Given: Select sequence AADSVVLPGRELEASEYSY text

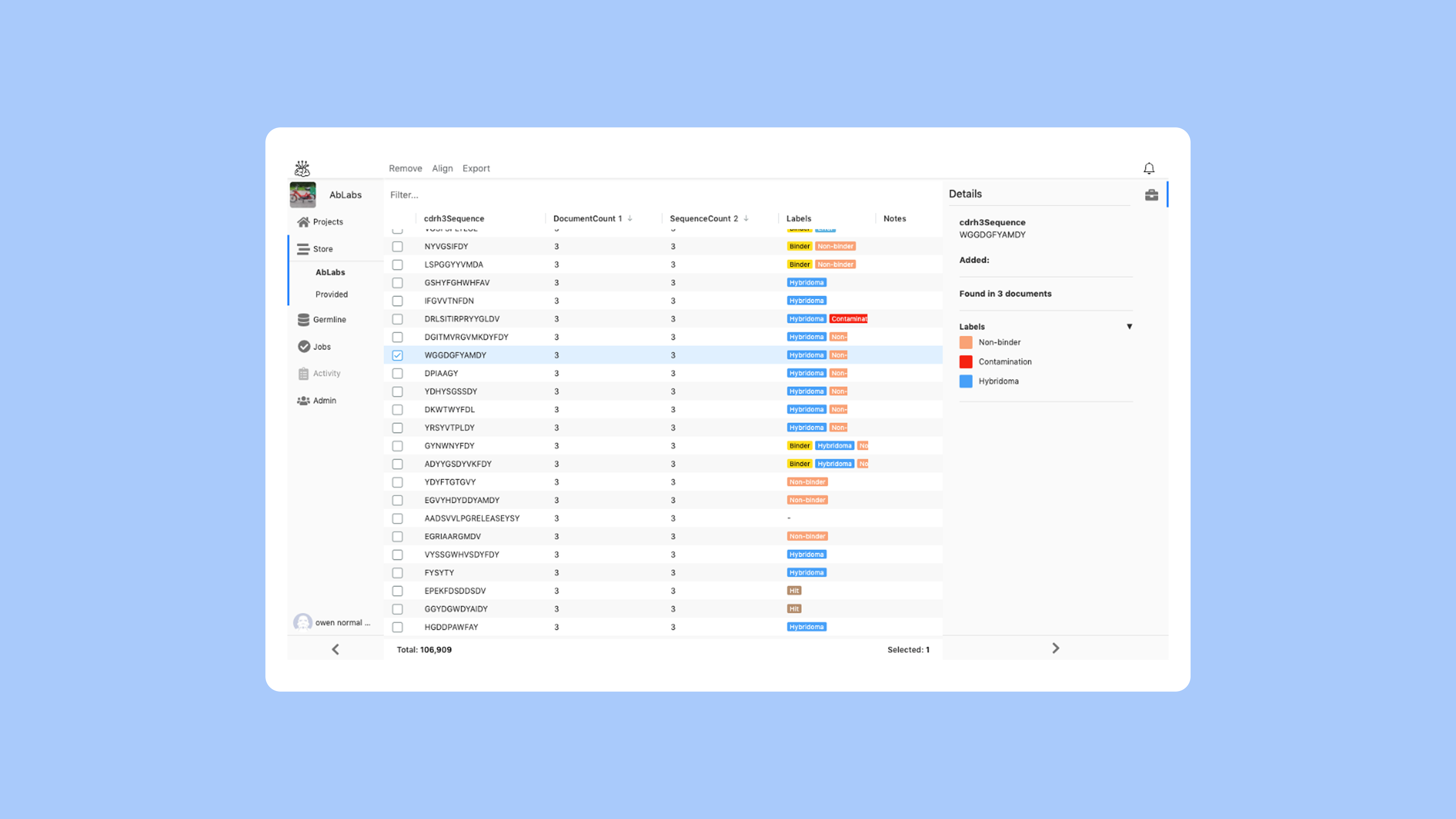Looking at the screenshot, I should click(x=472, y=518).
